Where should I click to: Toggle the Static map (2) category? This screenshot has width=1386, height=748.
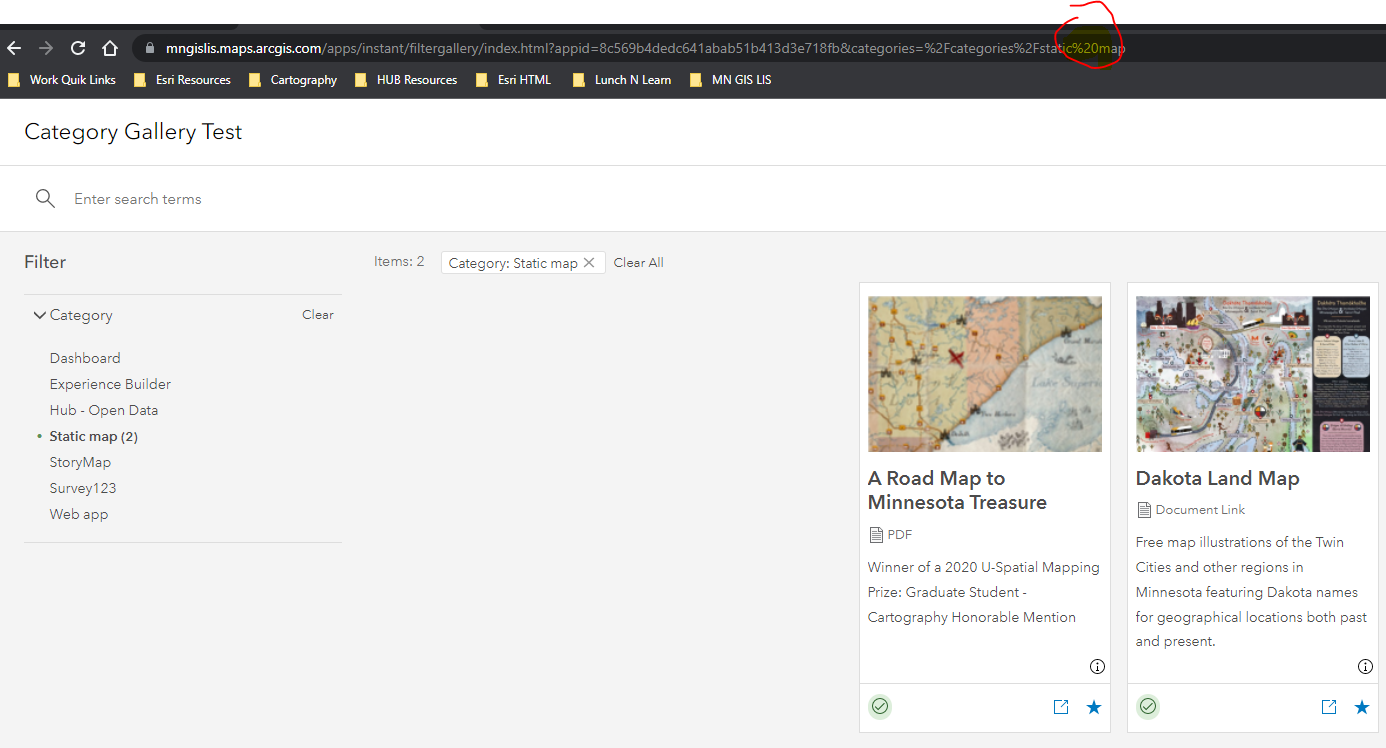(94, 436)
